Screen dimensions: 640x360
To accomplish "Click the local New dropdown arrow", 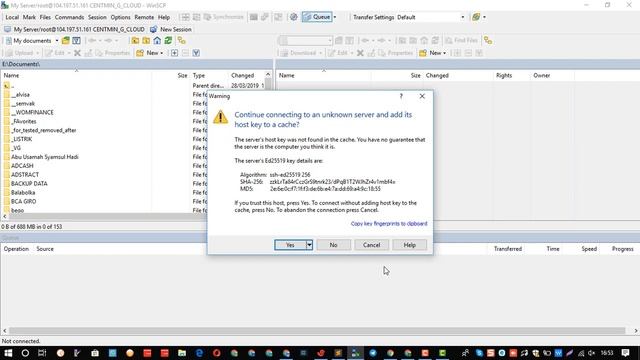I will point(162,53).
